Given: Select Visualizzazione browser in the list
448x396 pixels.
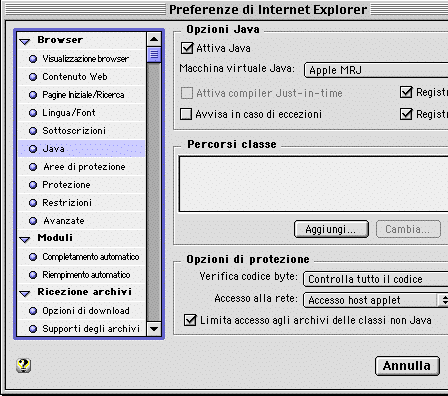Looking at the screenshot, I should pyautogui.click(x=82, y=59).
